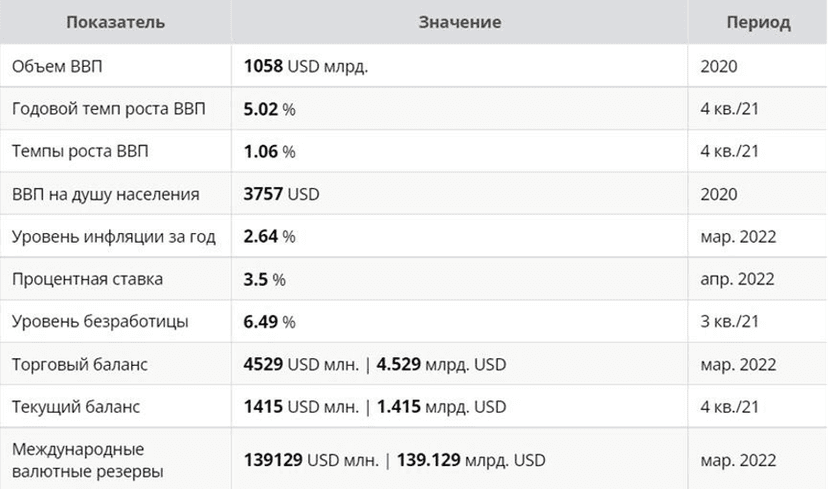The image size is (828, 489).
Task: Click the 'Период' column header
Action: point(758,22)
